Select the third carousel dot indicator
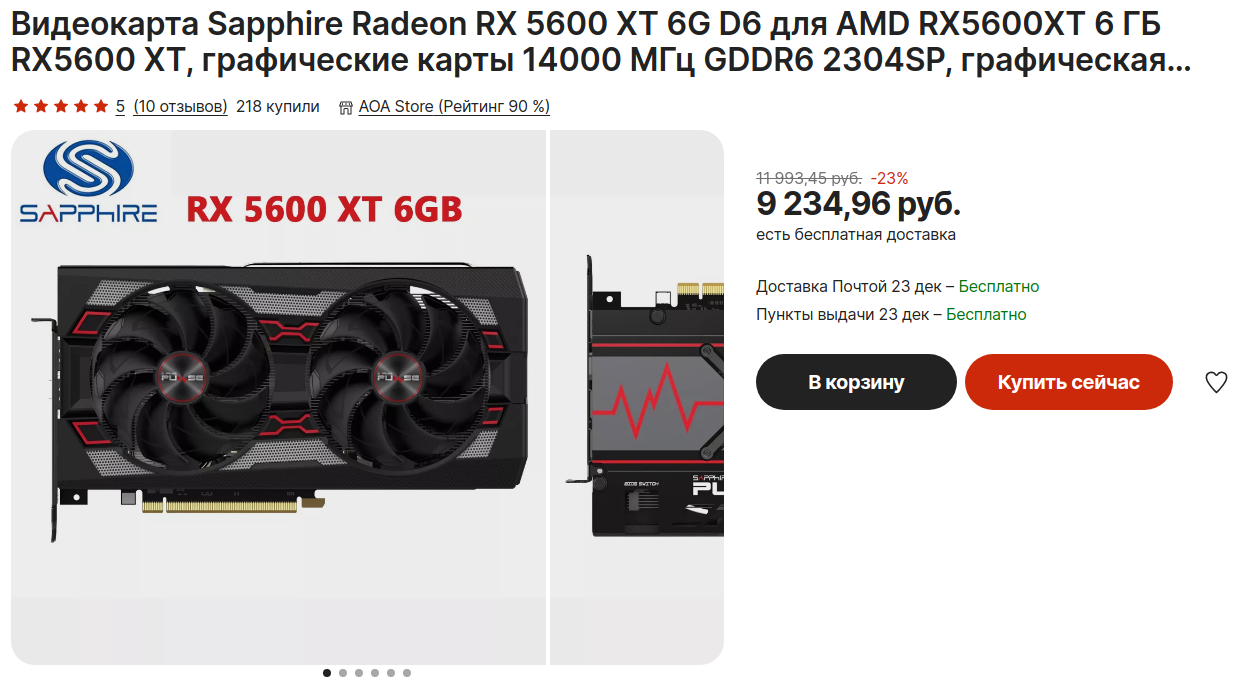 [359, 673]
